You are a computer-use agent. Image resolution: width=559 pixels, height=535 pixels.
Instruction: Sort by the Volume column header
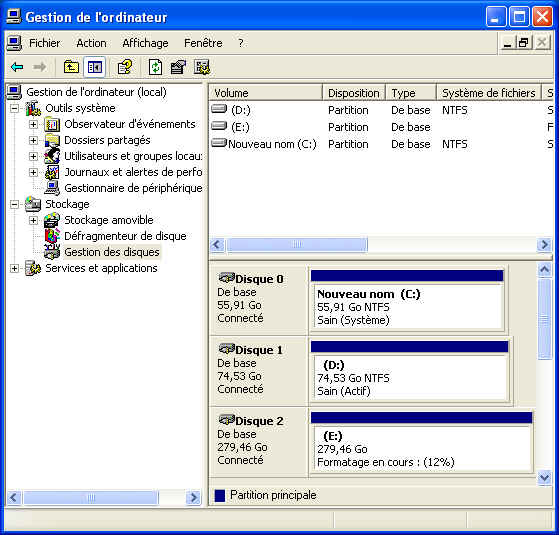pyautogui.click(x=266, y=93)
